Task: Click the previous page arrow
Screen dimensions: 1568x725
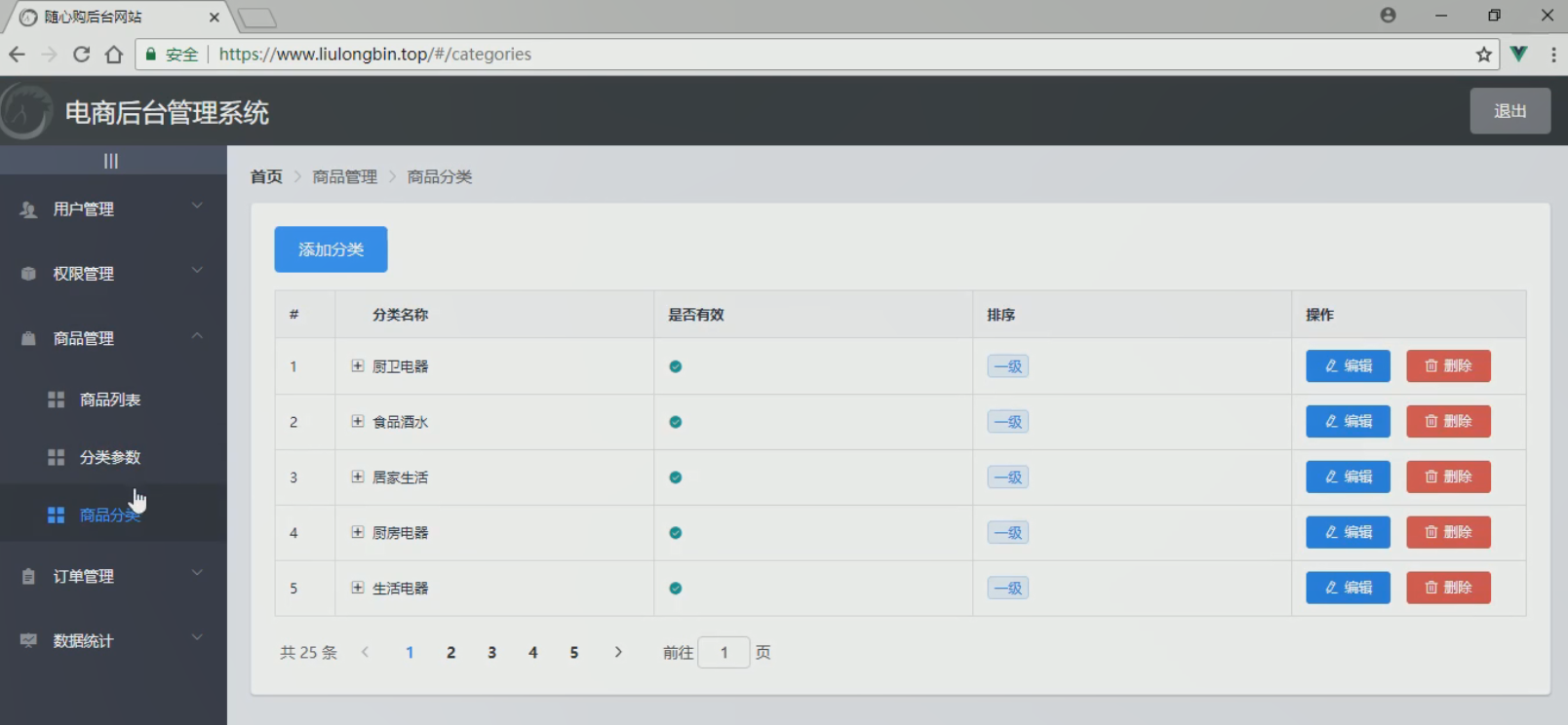Action: click(365, 653)
